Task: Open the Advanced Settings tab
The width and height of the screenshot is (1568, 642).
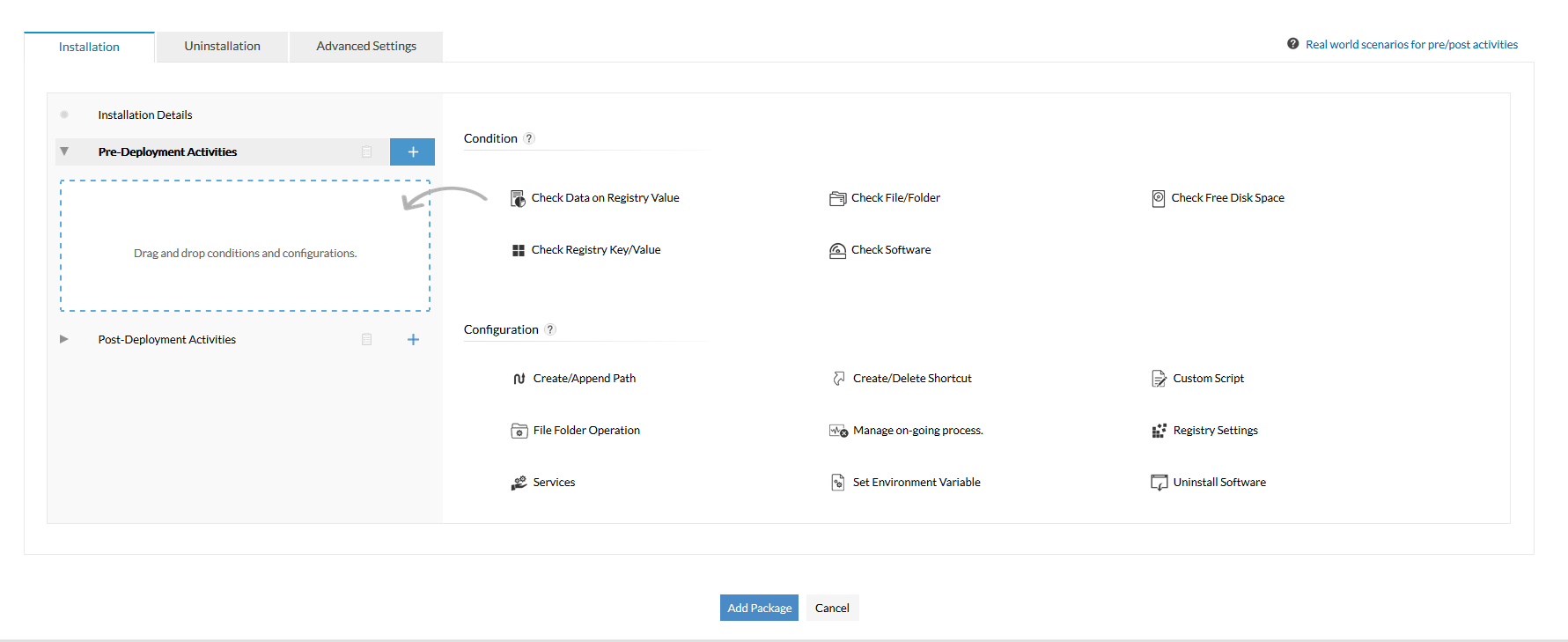Action: coord(366,46)
